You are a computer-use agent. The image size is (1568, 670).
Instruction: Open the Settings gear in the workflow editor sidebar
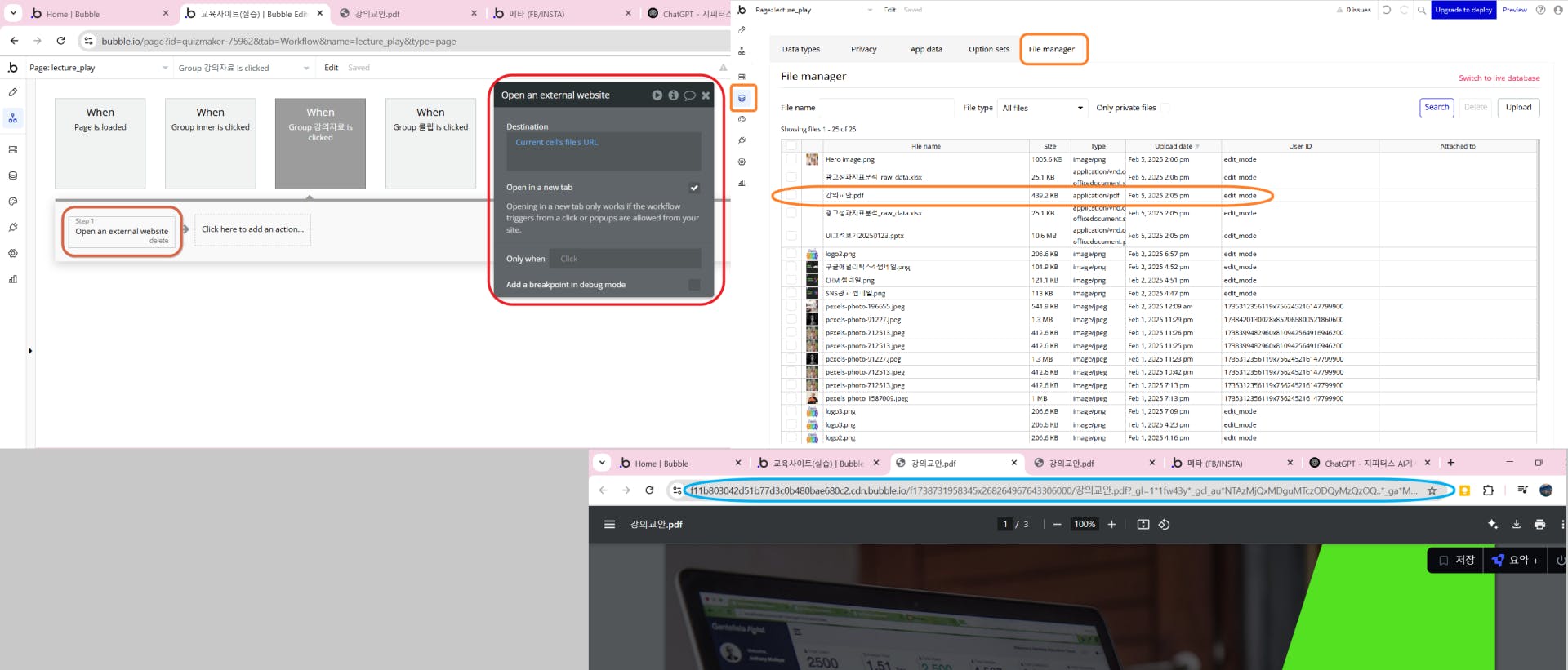point(13,254)
